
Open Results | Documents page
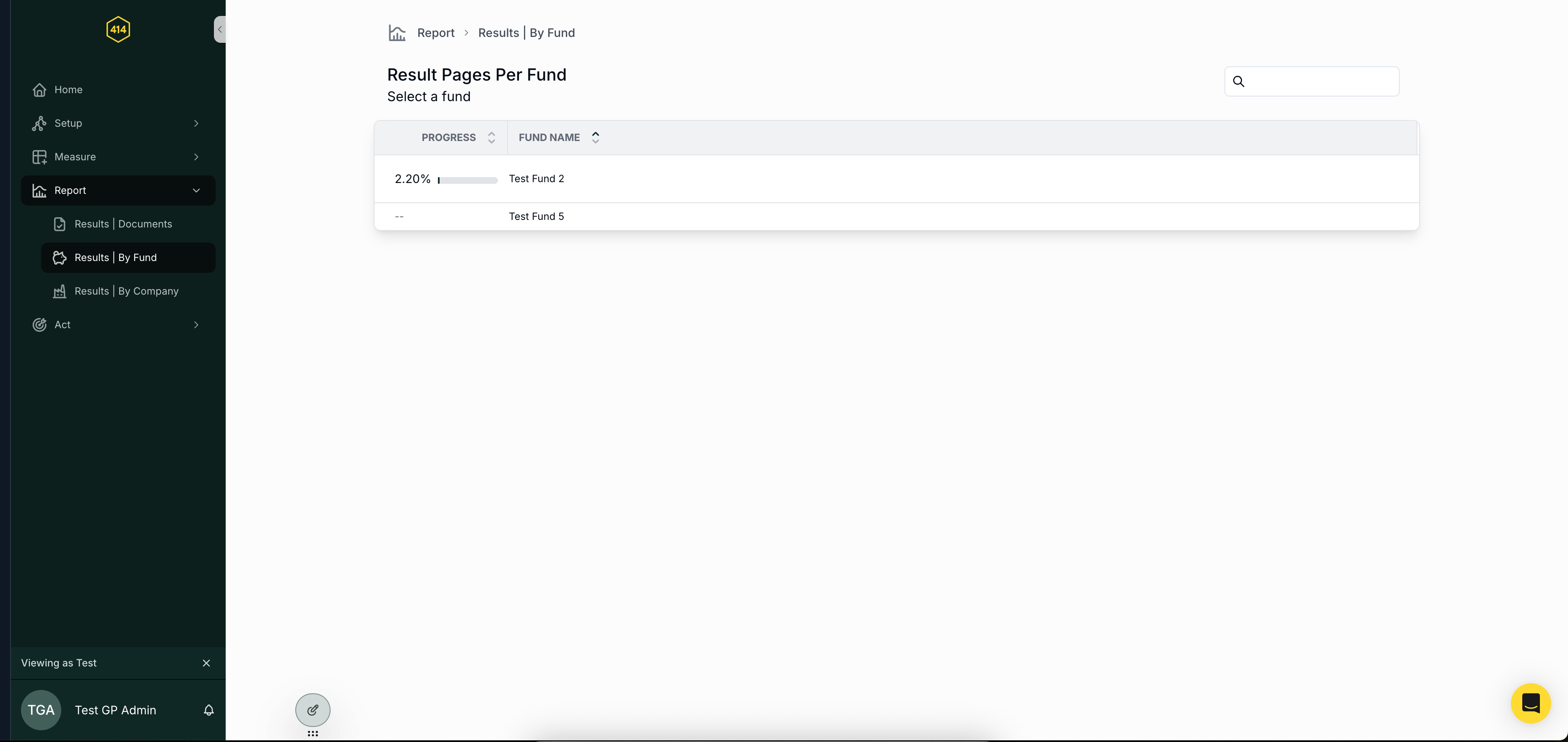click(x=123, y=224)
